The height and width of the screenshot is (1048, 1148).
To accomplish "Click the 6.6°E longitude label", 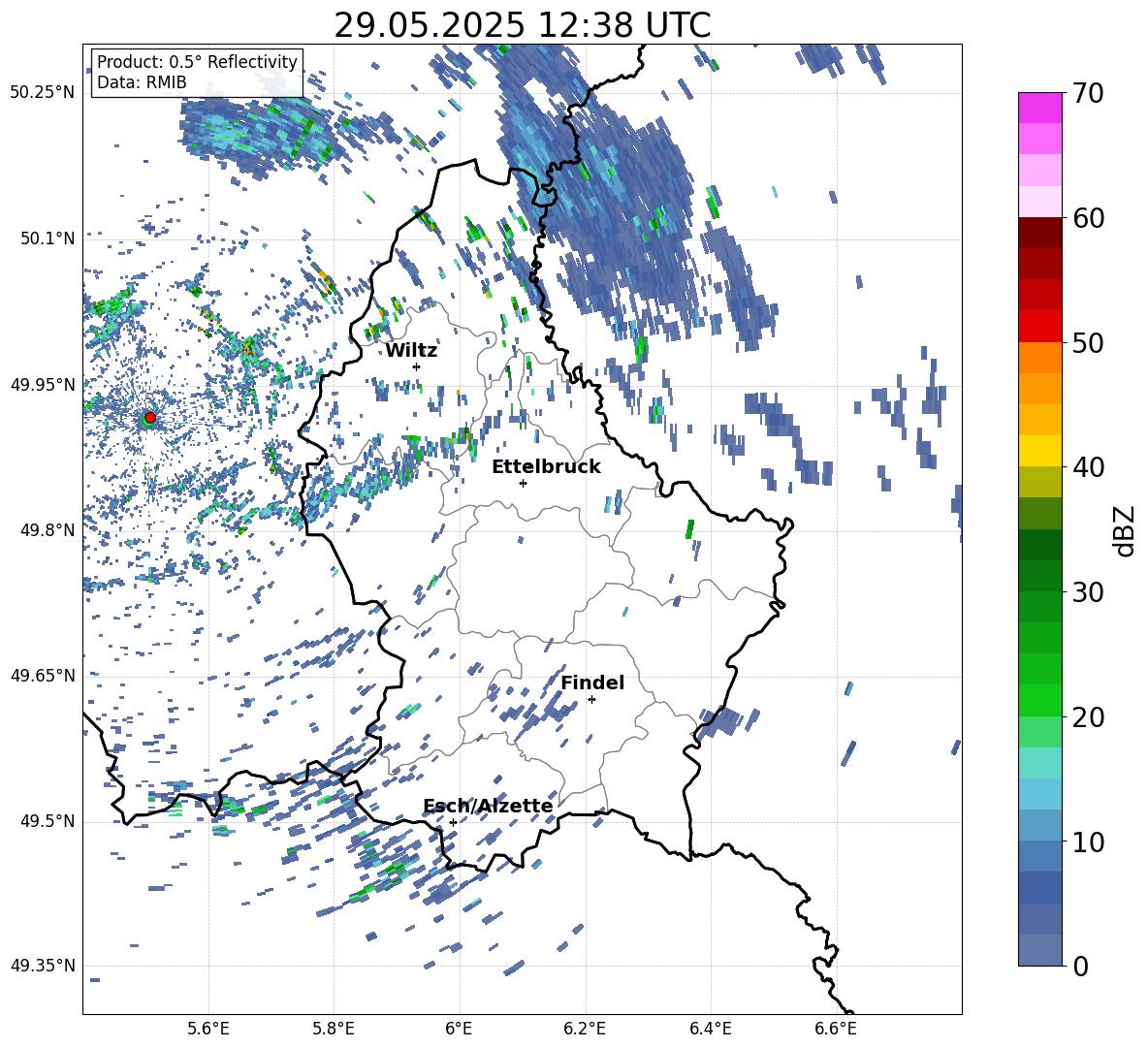I will coord(836,1029).
